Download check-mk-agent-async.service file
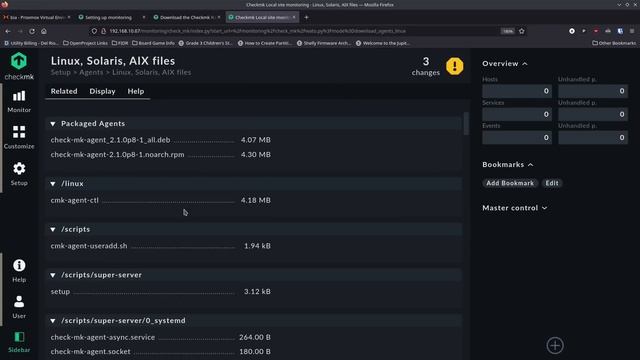 point(103,337)
